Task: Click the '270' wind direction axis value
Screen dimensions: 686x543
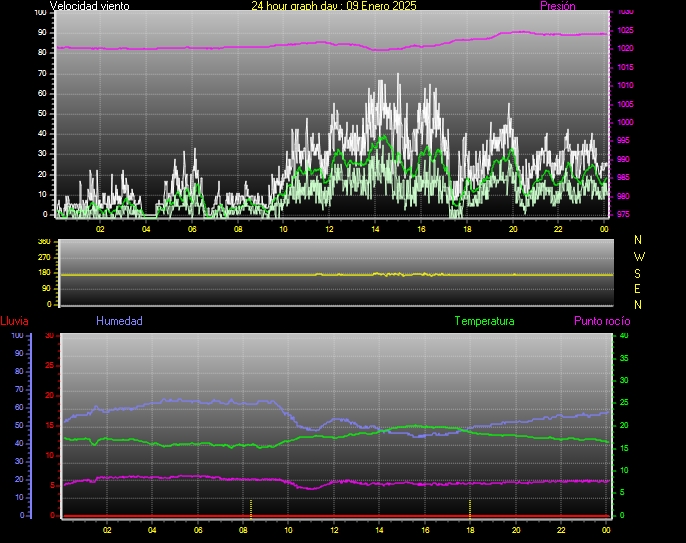Action: click(x=44, y=257)
